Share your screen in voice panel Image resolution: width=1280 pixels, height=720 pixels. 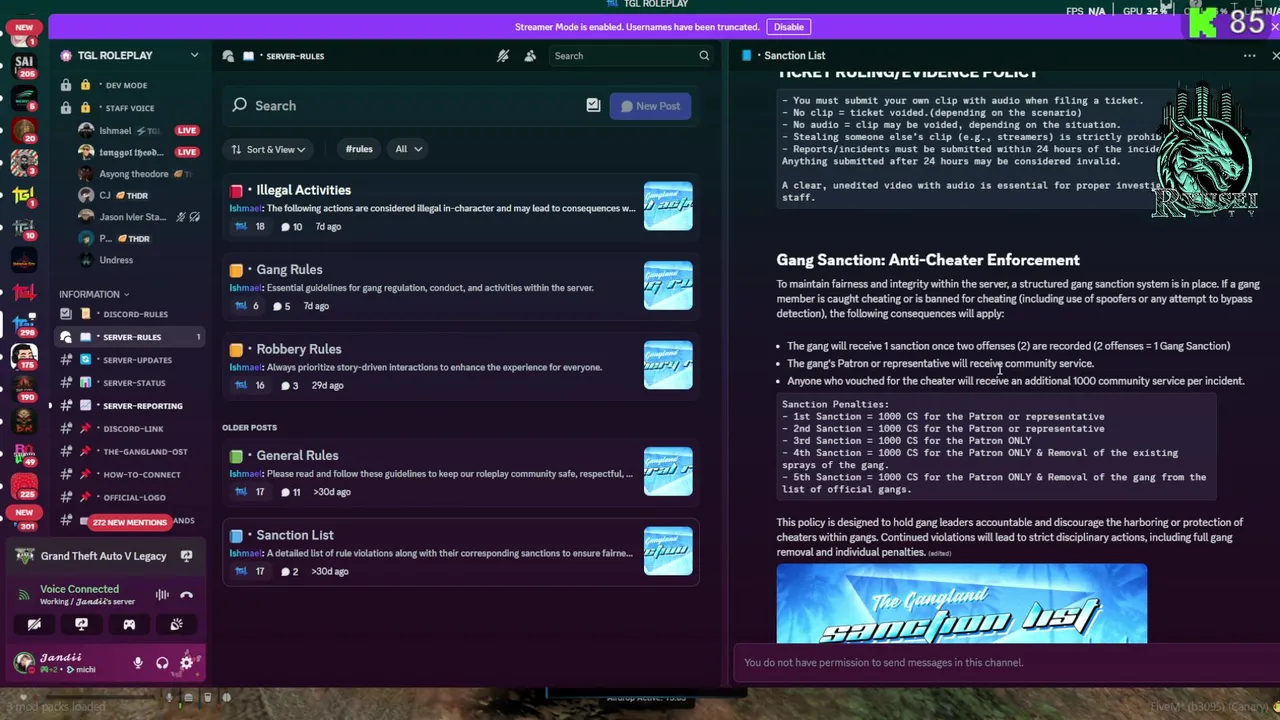point(81,625)
